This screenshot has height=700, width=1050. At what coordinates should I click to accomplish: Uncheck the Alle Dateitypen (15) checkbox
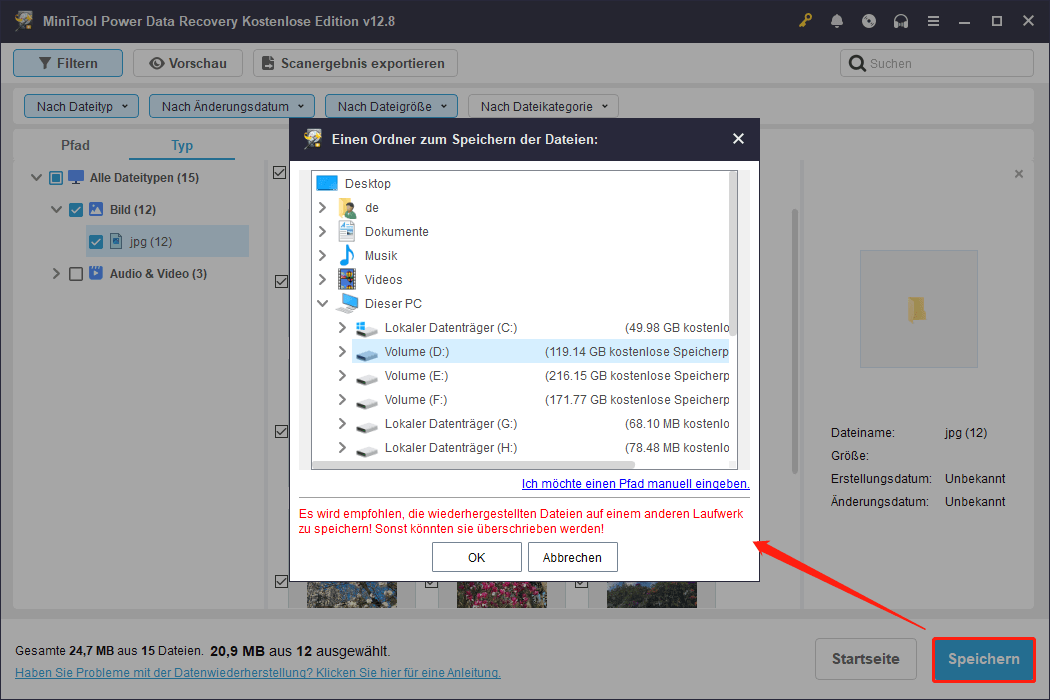click(x=56, y=177)
